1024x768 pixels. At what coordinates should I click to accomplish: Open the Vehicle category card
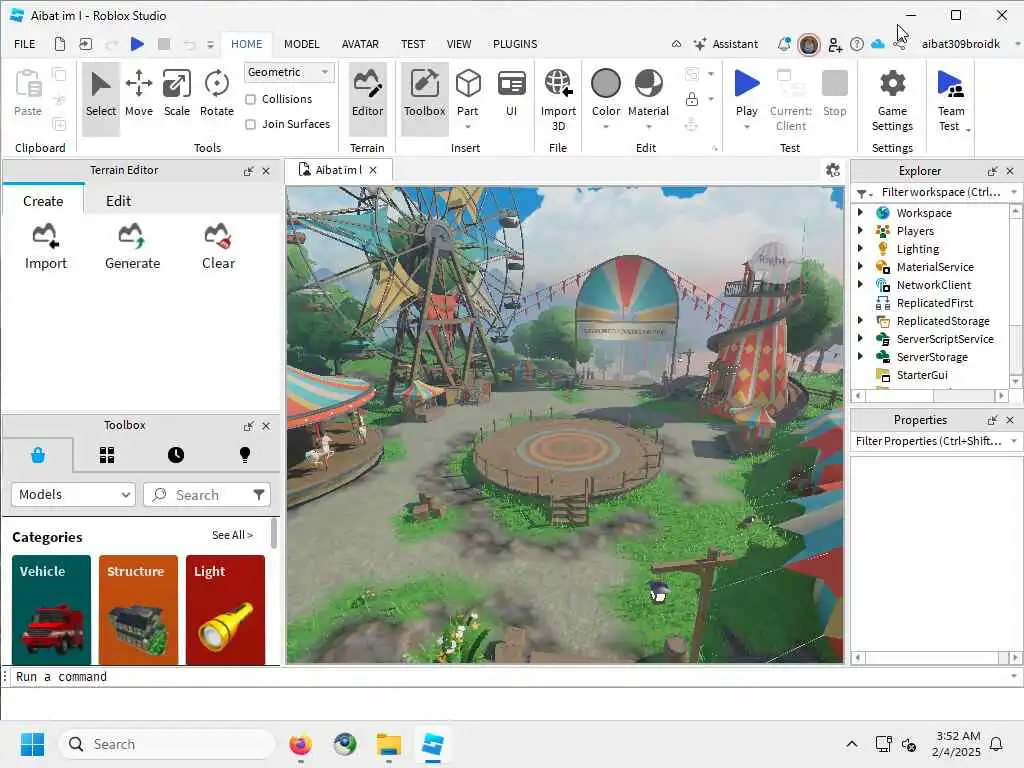[x=51, y=610]
